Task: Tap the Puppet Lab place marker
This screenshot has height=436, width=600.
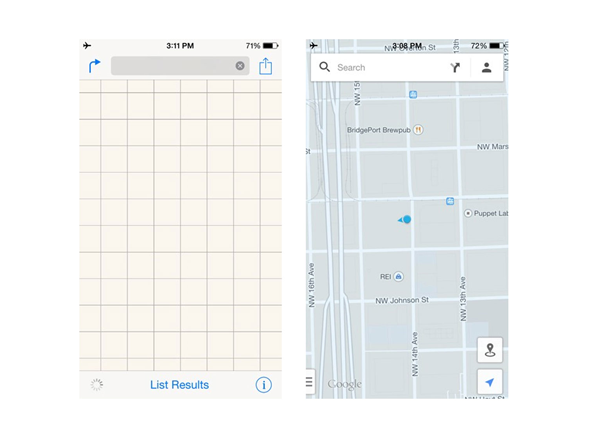Action: (x=468, y=213)
